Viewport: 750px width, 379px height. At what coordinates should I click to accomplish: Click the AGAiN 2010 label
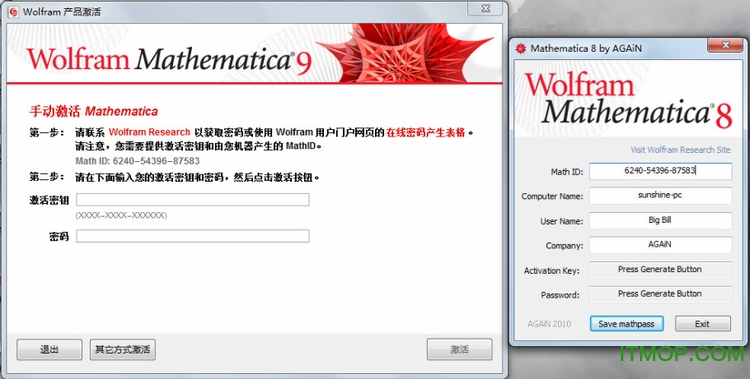point(550,324)
